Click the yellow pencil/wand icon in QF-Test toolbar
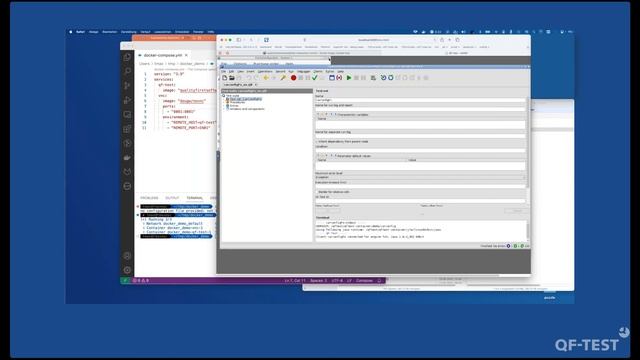640x360 pixels. pos(282,78)
